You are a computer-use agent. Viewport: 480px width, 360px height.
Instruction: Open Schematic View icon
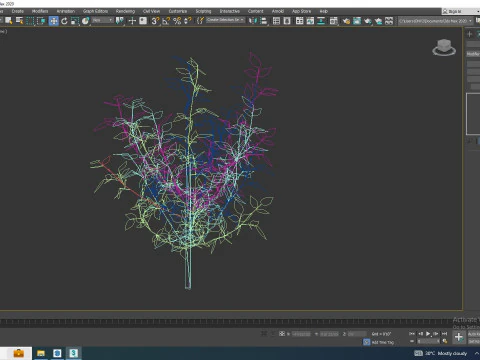pyautogui.click(x=321, y=21)
